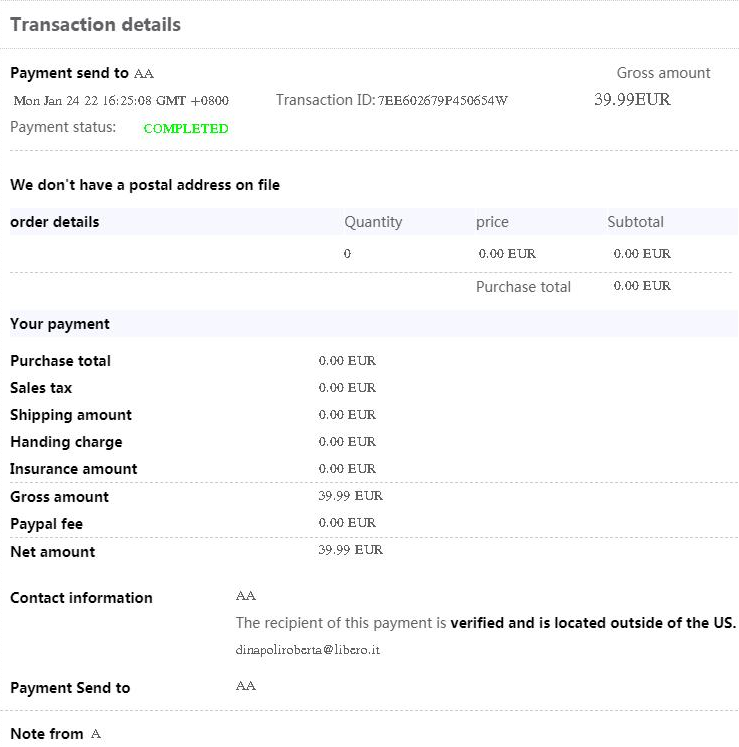Click the Note from label

(x=47, y=734)
